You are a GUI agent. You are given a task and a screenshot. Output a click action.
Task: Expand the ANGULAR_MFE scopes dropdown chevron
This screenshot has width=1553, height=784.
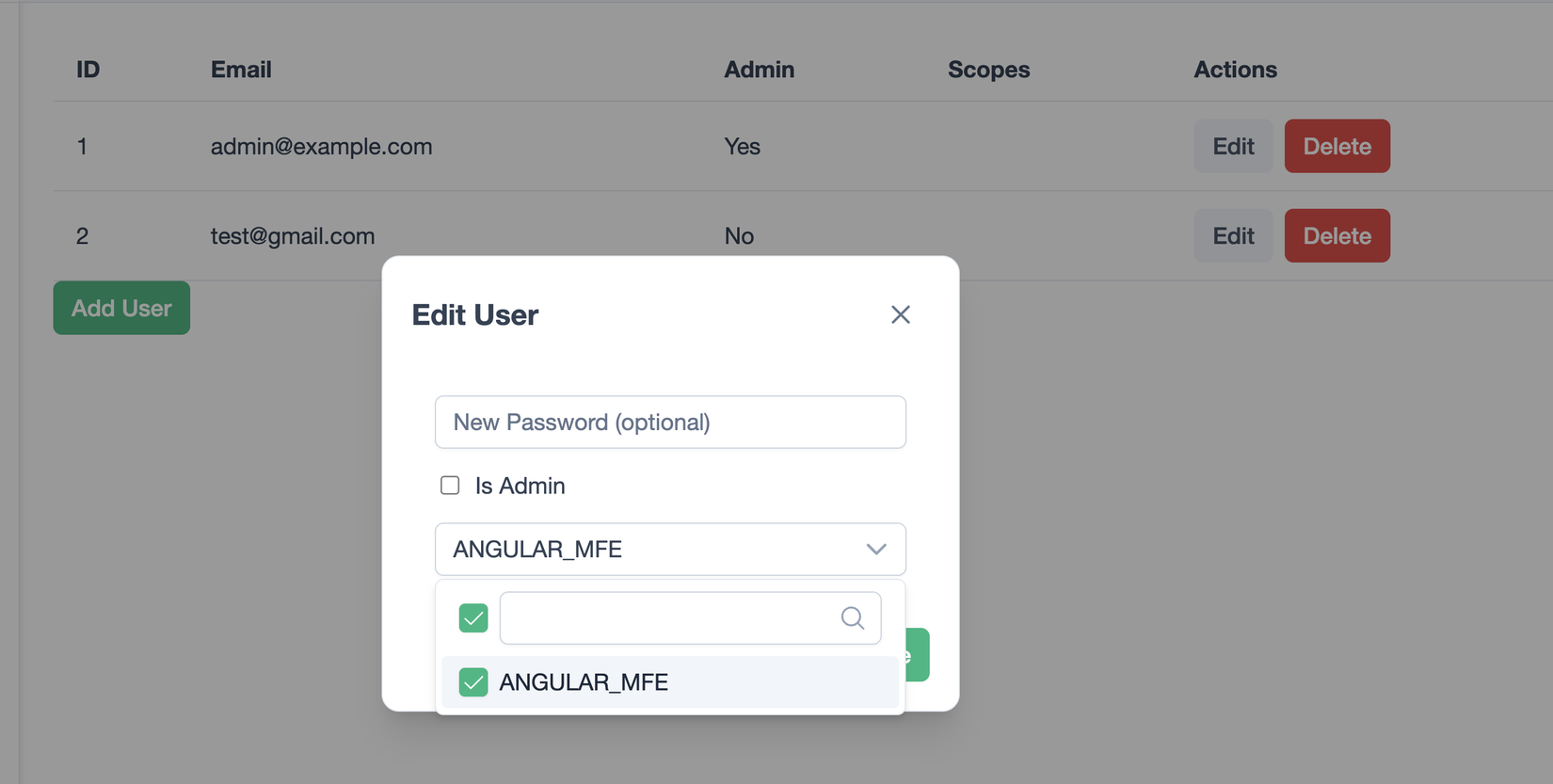click(876, 550)
